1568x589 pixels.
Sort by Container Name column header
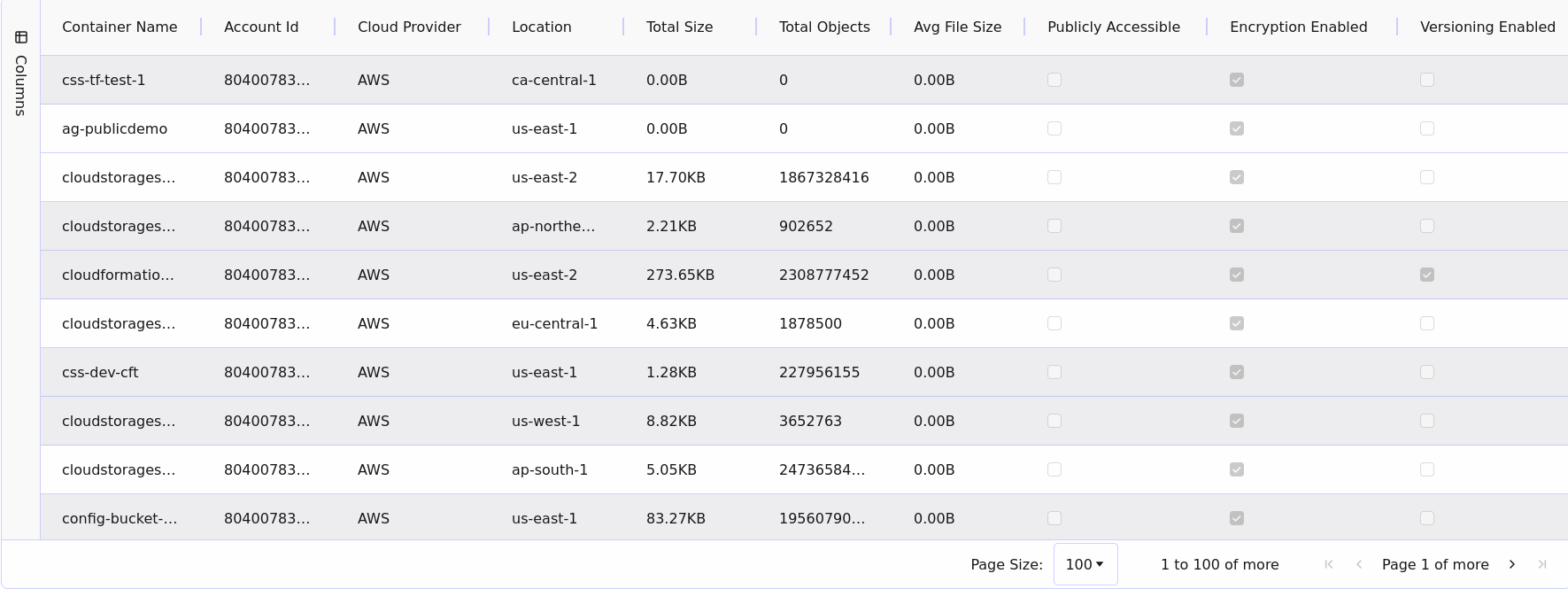coord(120,27)
